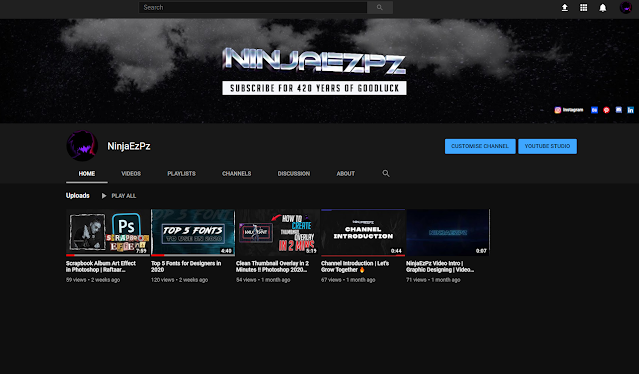639x374 pixels.
Task: Click the Uploads section heading
Action: [x=77, y=196]
